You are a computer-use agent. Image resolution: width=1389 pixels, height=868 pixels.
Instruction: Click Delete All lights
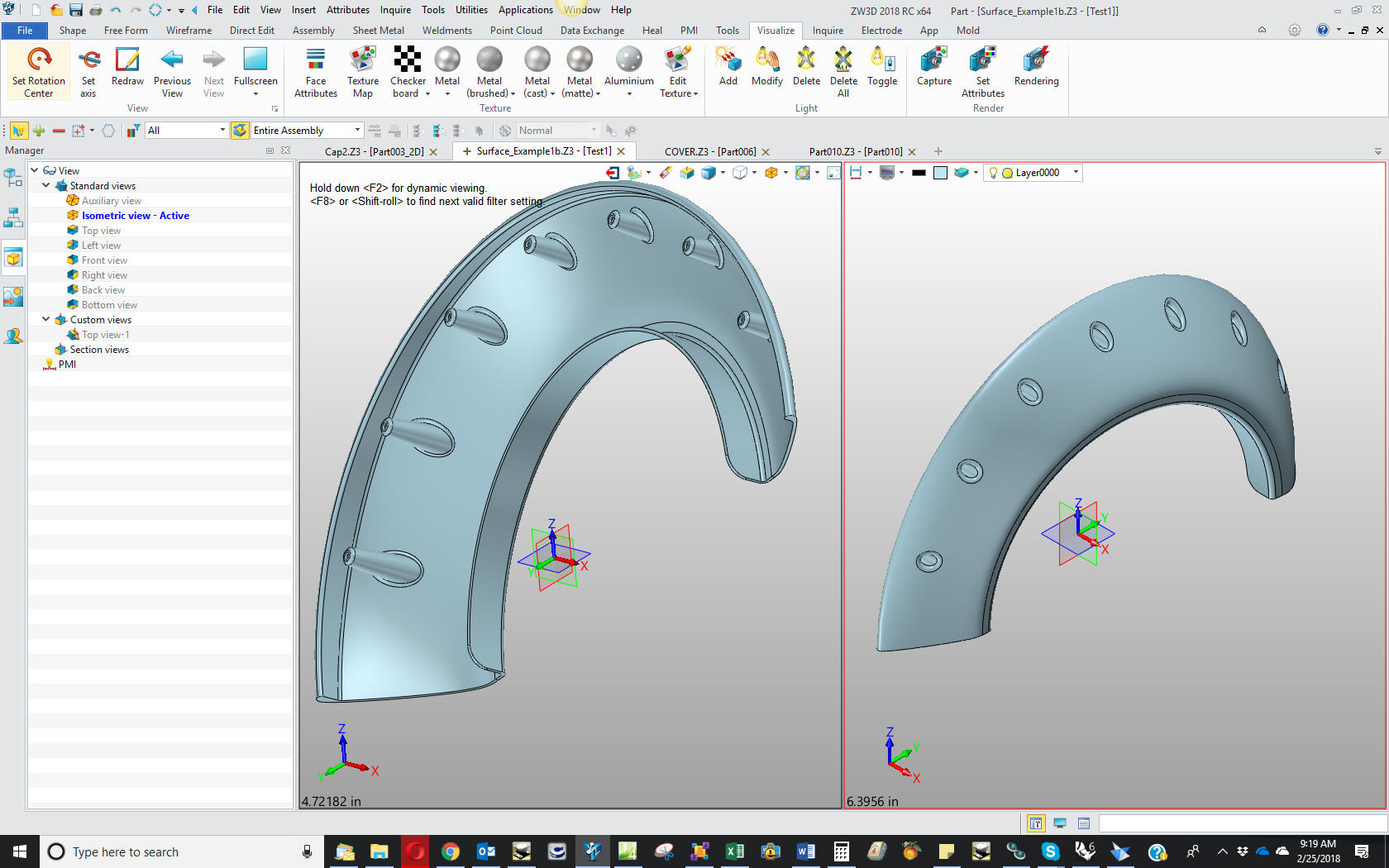tap(843, 72)
